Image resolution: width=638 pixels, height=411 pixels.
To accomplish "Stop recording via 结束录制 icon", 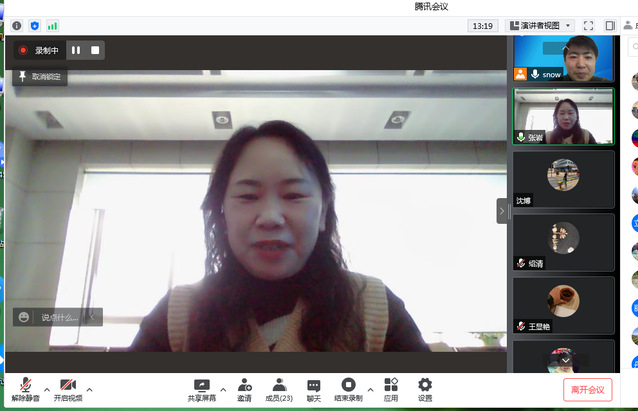I will click(x=348, y=388).
